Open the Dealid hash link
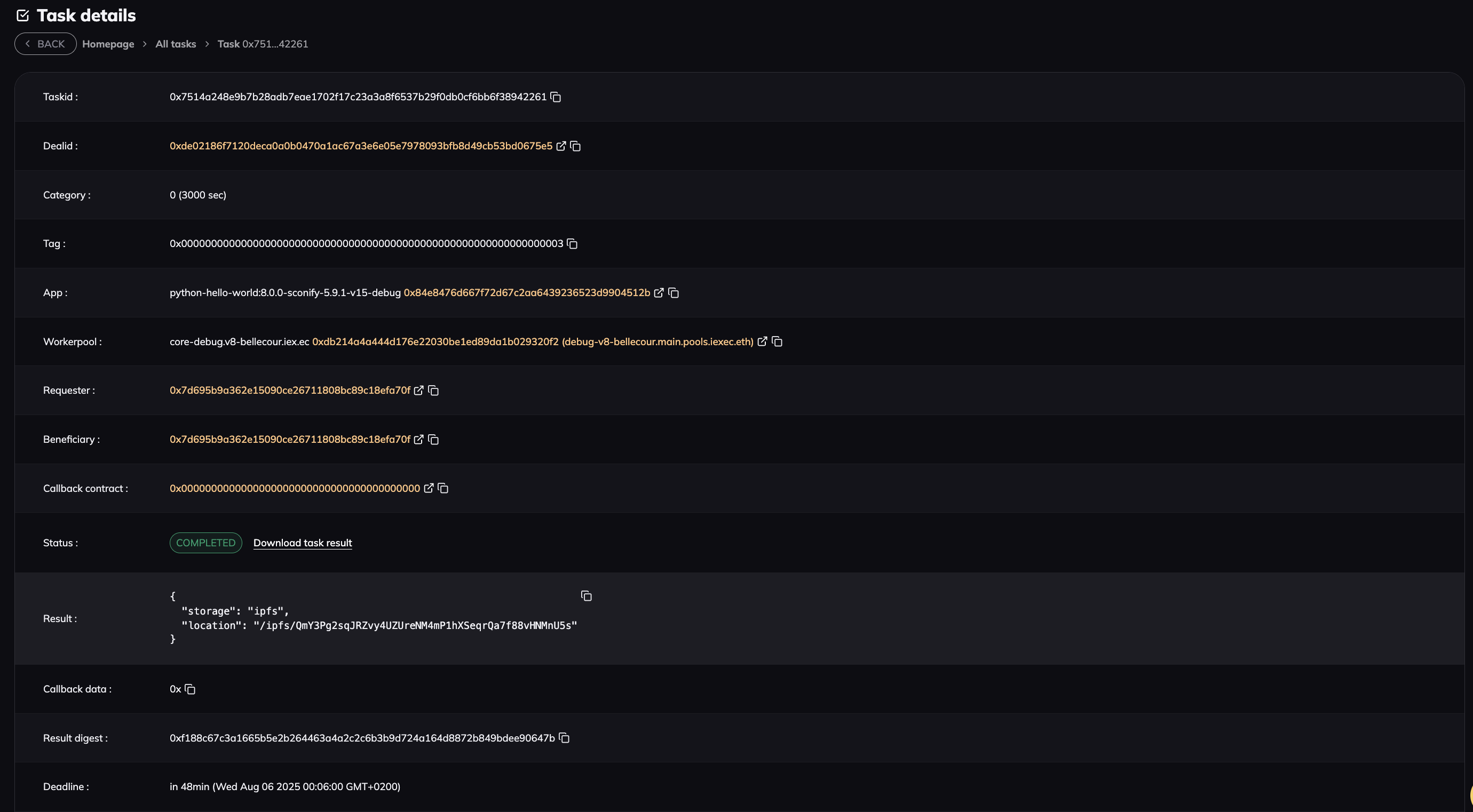This screenshot has height=812, width=1473. click(x=361, y=146)
